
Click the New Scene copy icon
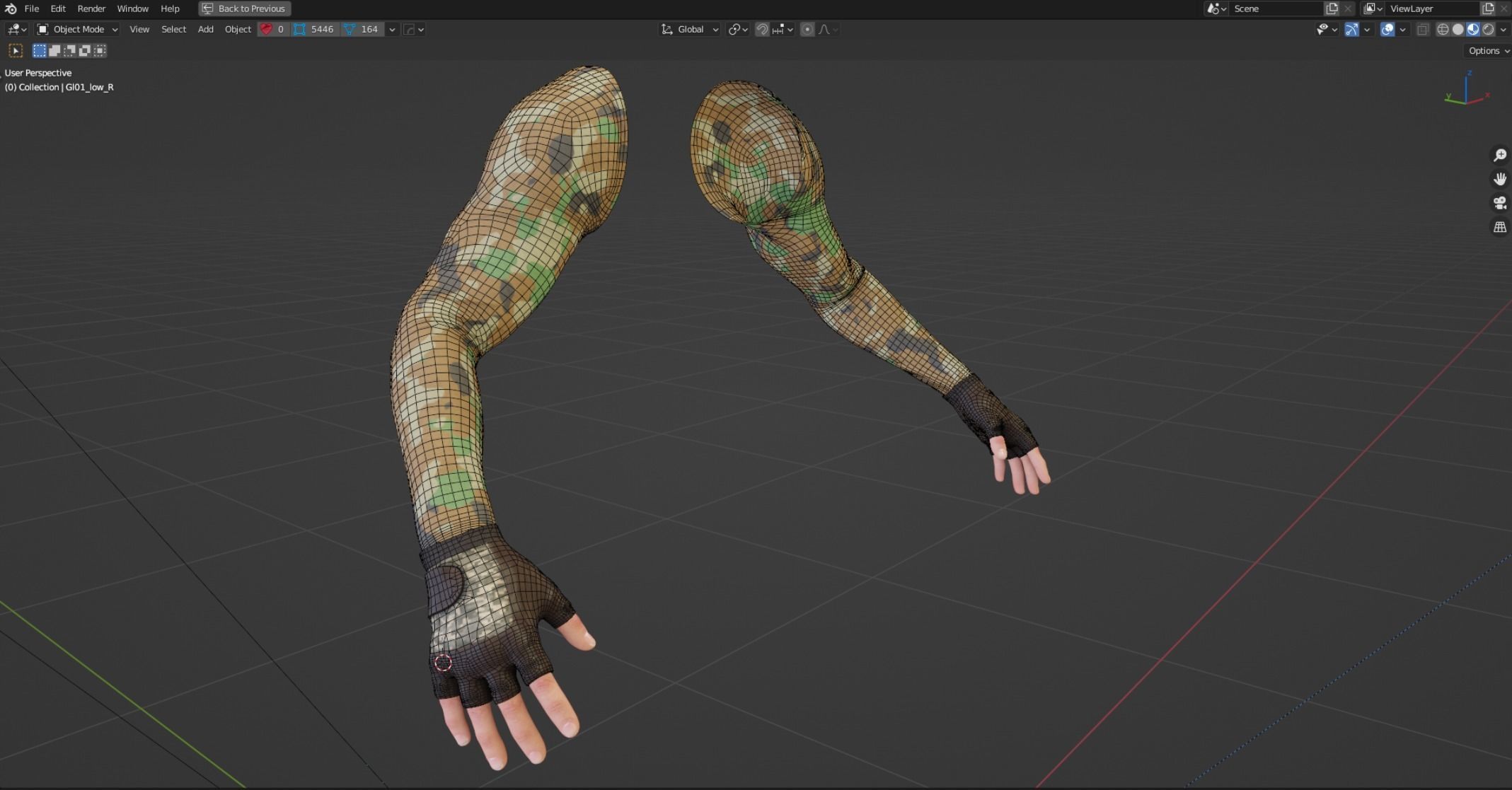pyautogui.click(x=1332, y=8)
